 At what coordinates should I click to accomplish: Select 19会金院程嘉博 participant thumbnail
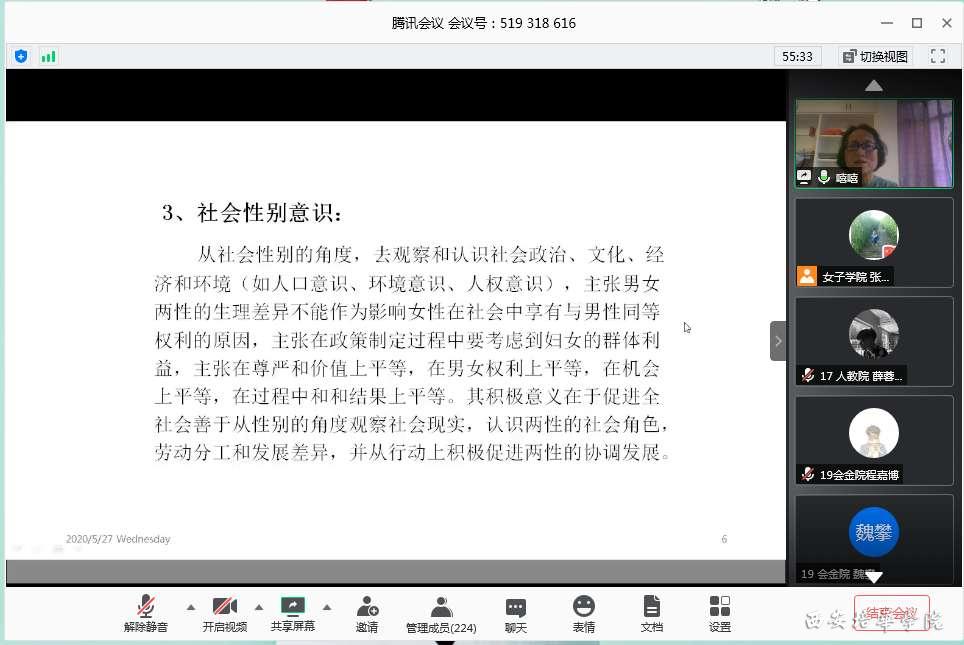point(874,440)
